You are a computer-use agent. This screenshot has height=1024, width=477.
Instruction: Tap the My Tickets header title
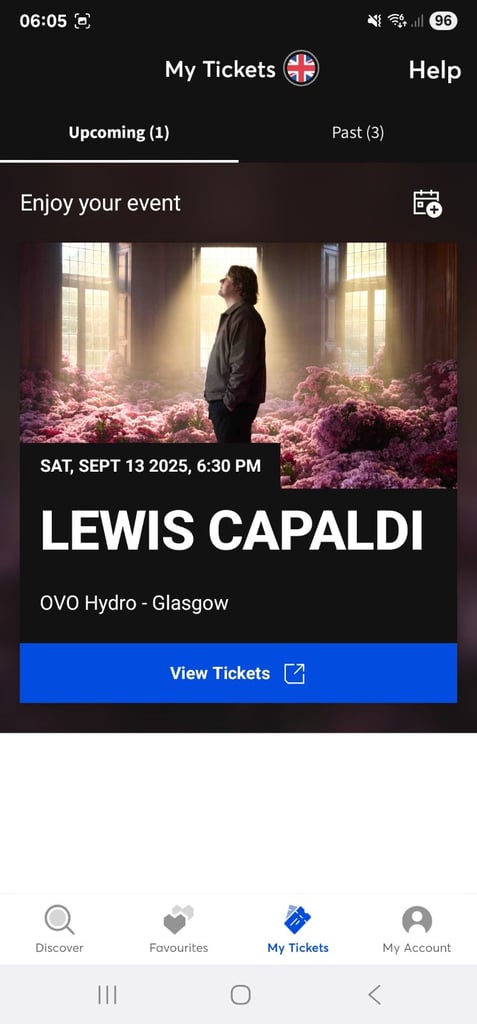[x=220, y=70]
